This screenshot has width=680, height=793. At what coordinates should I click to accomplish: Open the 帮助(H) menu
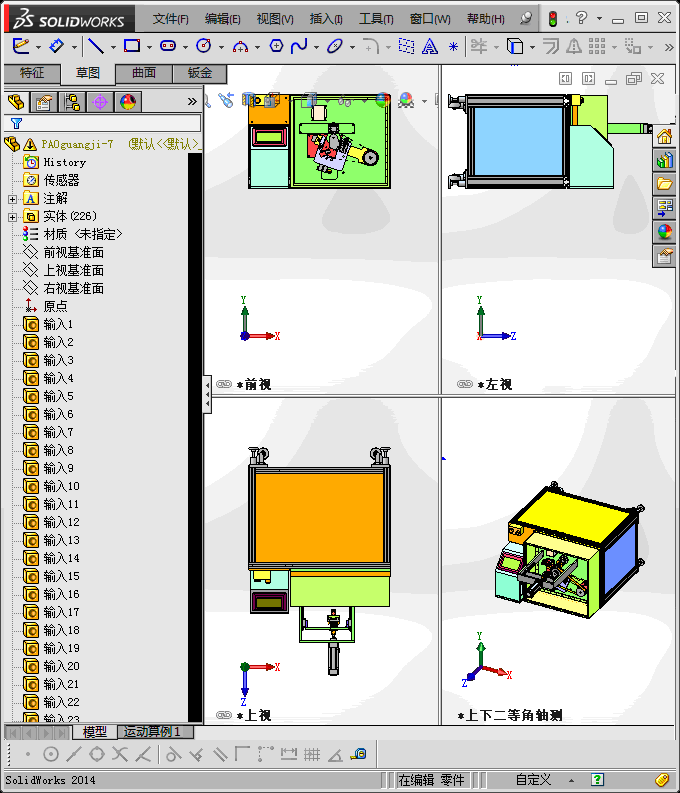[485, 19]
